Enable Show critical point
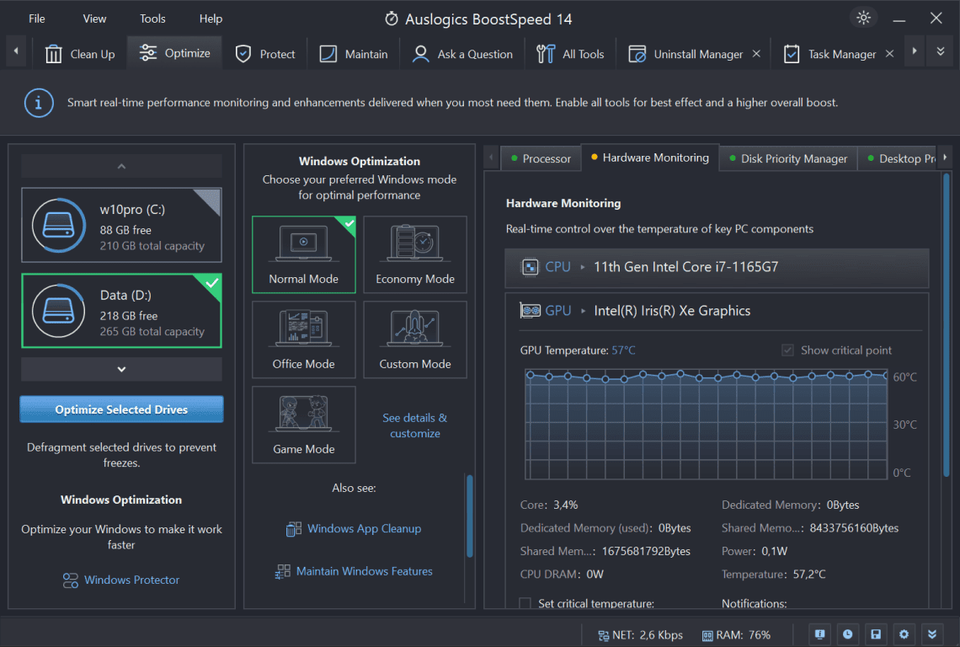 [789, 349]
